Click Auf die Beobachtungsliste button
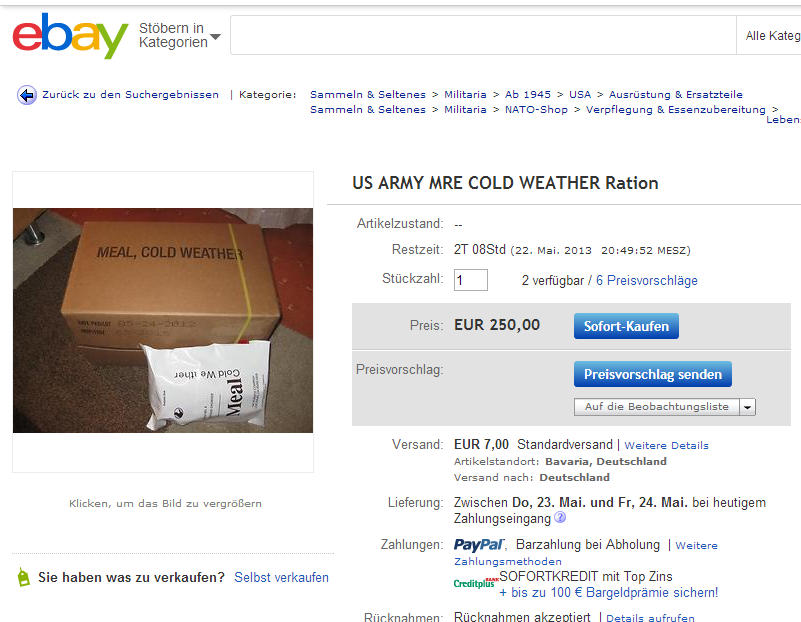 pos(656,407)
